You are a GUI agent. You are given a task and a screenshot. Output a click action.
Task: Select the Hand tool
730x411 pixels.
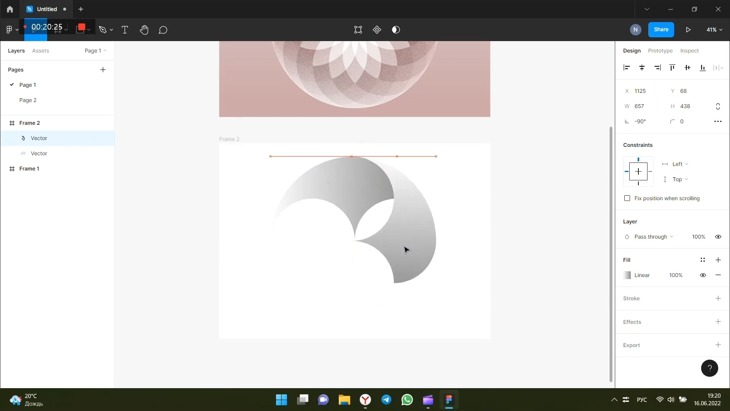pyautogui.click(x=144, y=30)
